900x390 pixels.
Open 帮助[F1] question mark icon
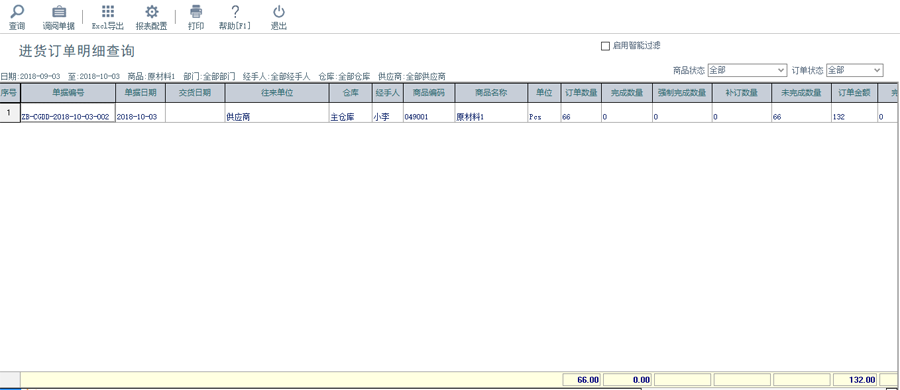[235, 11]
